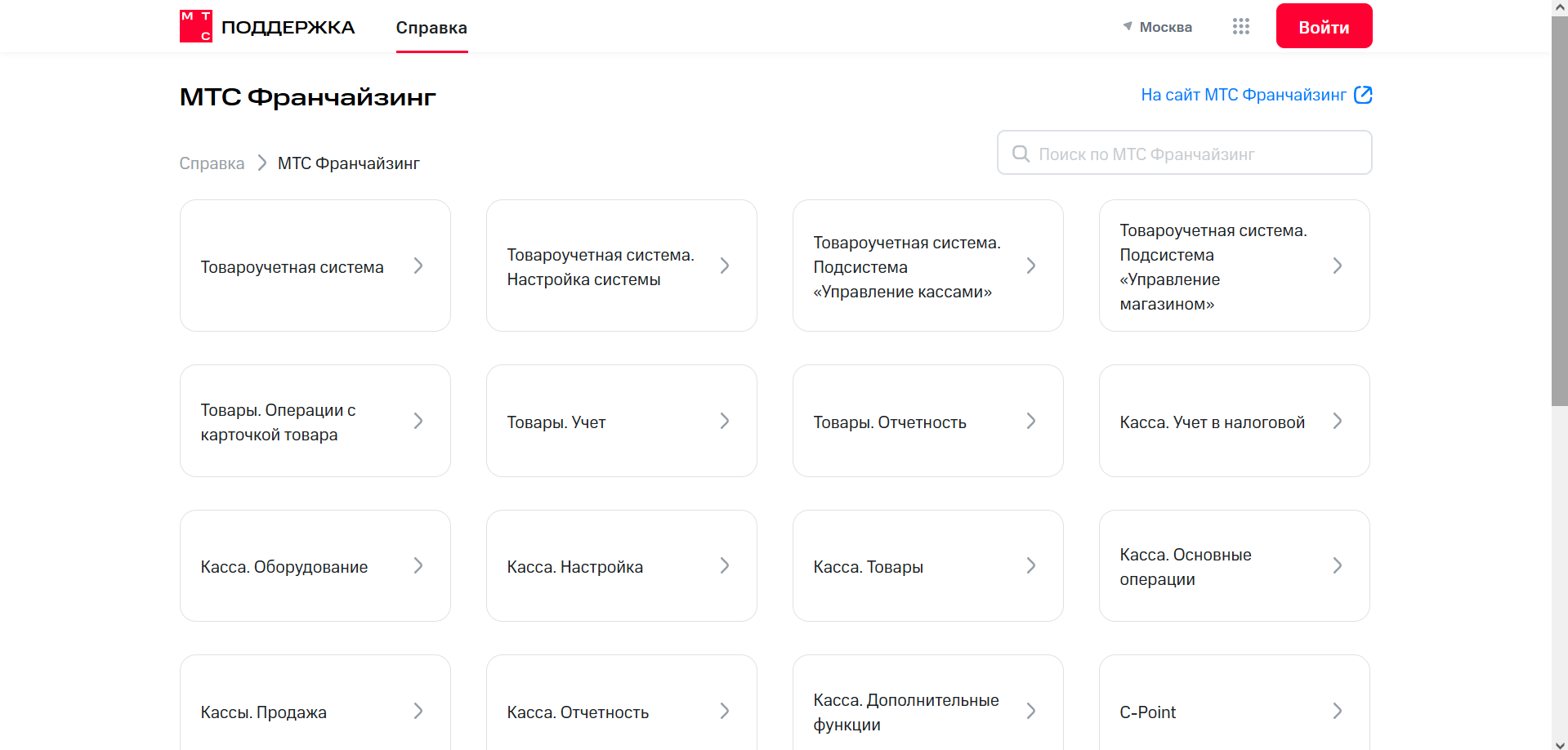Click МТС Франчайзинг breadcrumb item
1568x750 pixels.
point(349,163)
